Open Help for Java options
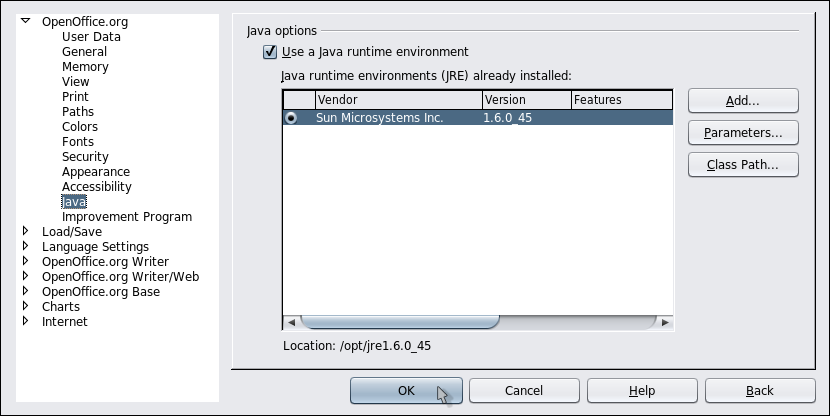Image resolution: width=830 pixels, height=416 pixels. coord(642,391)
